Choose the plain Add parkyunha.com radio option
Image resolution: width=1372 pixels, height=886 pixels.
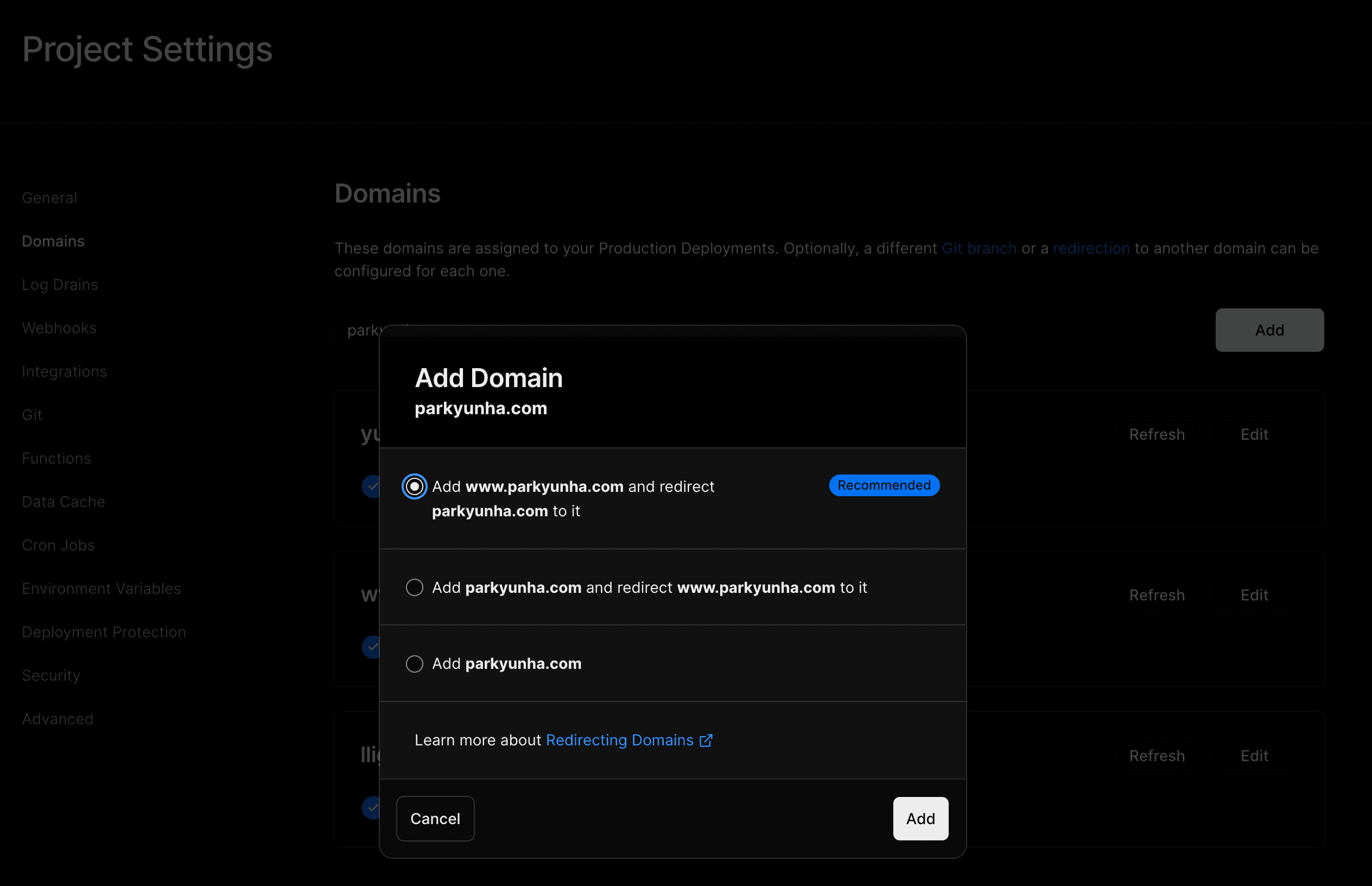[414, 664]
